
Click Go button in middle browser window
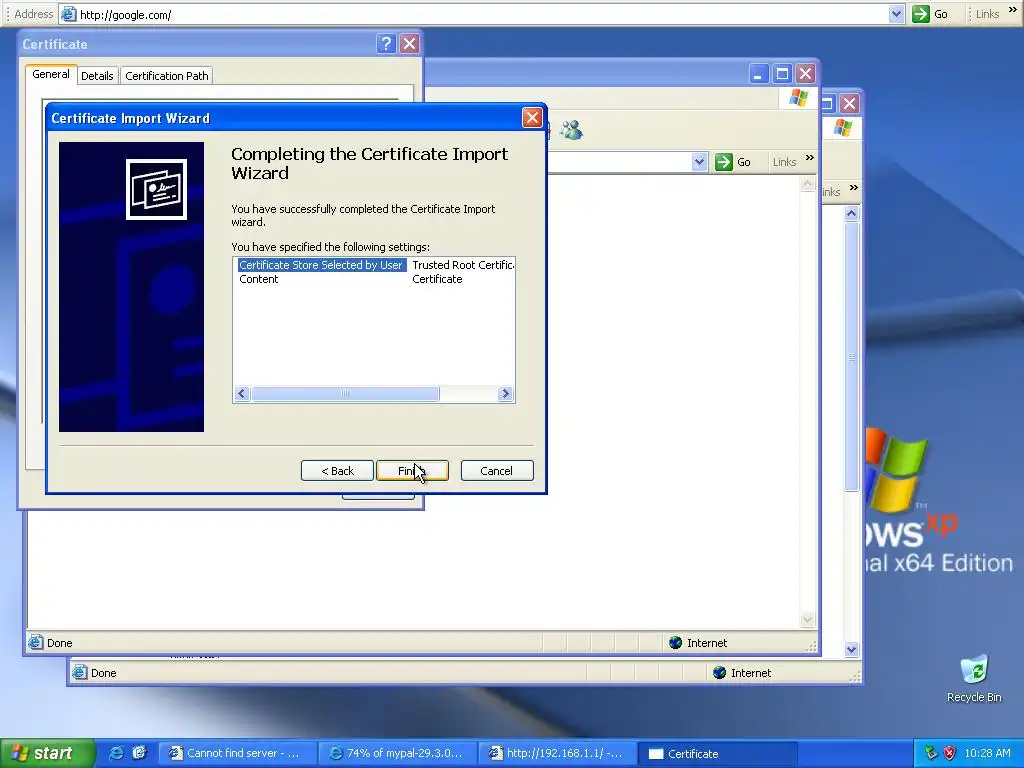click(733, 162)
